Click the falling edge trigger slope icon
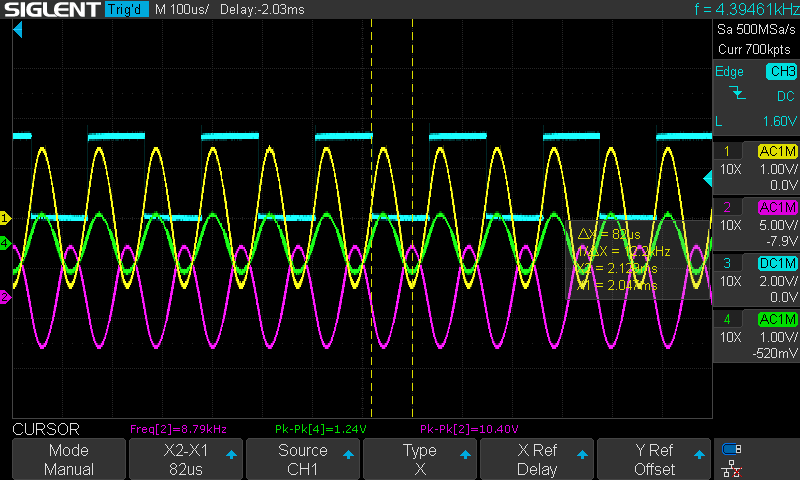This screenshot has width=800, height=480. tap(737, 94)
